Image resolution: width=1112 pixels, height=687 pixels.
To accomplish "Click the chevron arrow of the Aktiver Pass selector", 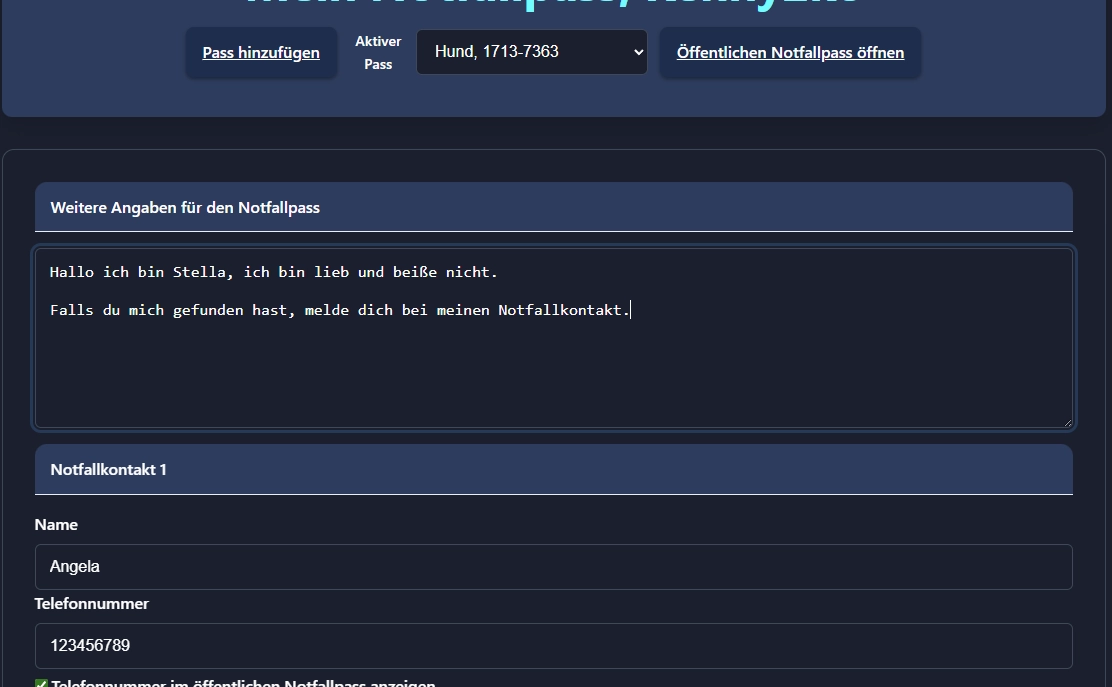I will click(639, 52).
